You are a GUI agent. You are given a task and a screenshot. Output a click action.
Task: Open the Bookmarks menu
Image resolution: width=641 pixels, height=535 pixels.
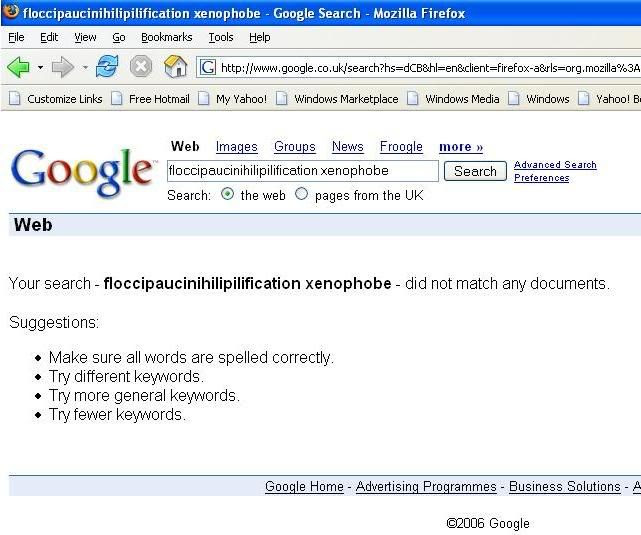(166, 37)
